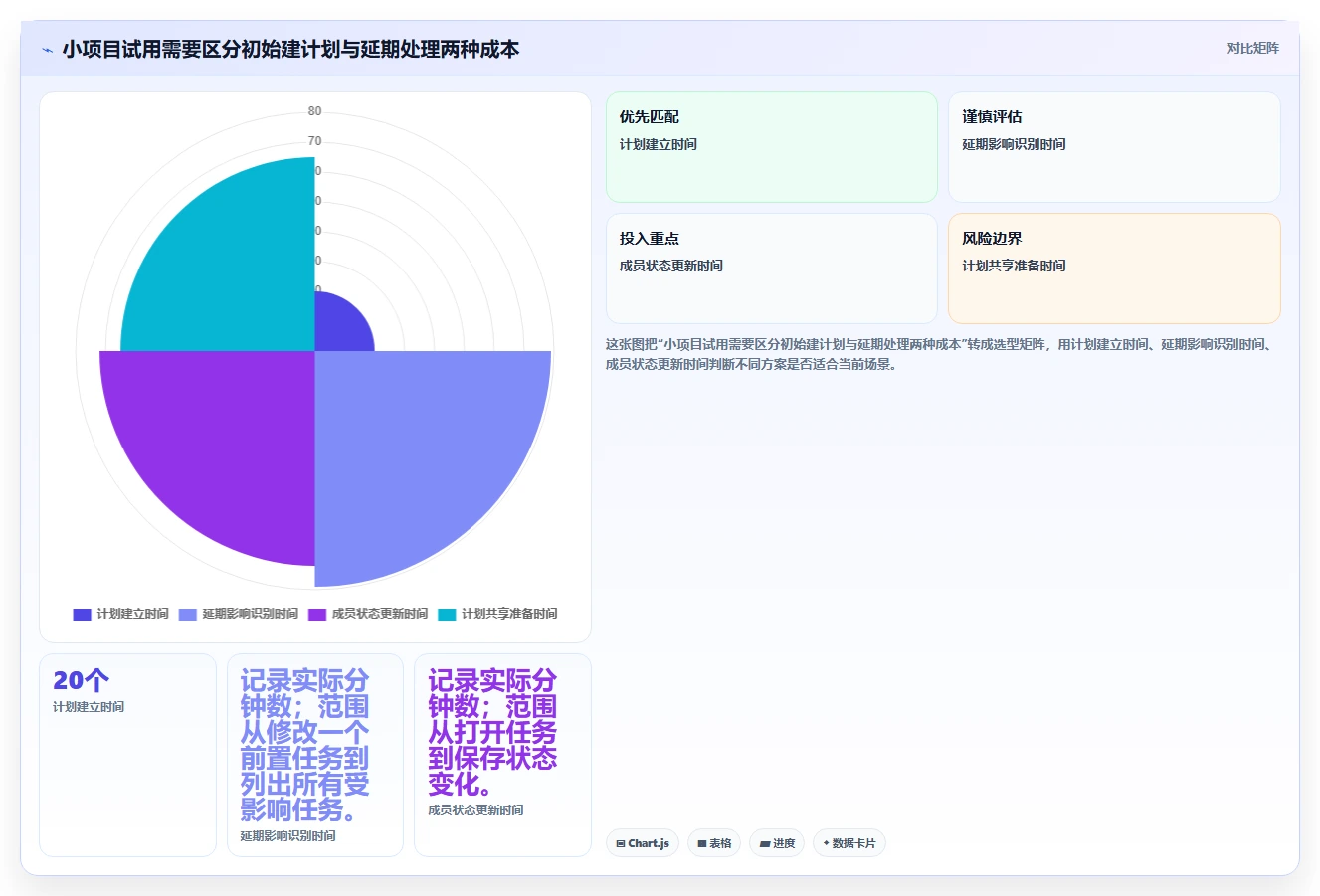Click the title 小项目试用需要区分初始建计划与延期处理两种成本
Viewport: 1320px width, 896px height.
click(x=290, y=49)
